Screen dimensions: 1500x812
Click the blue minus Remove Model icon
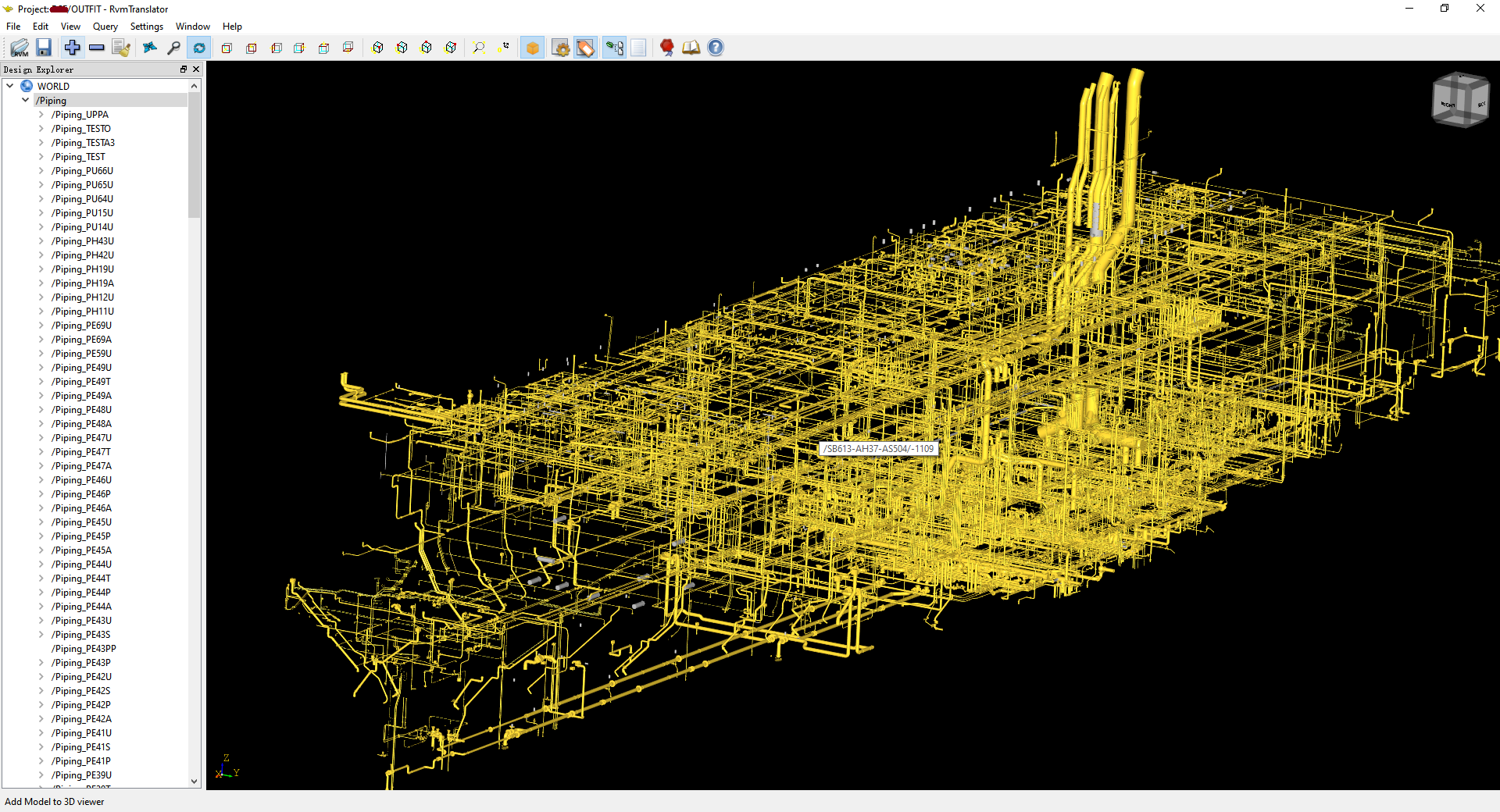[97, 48]
